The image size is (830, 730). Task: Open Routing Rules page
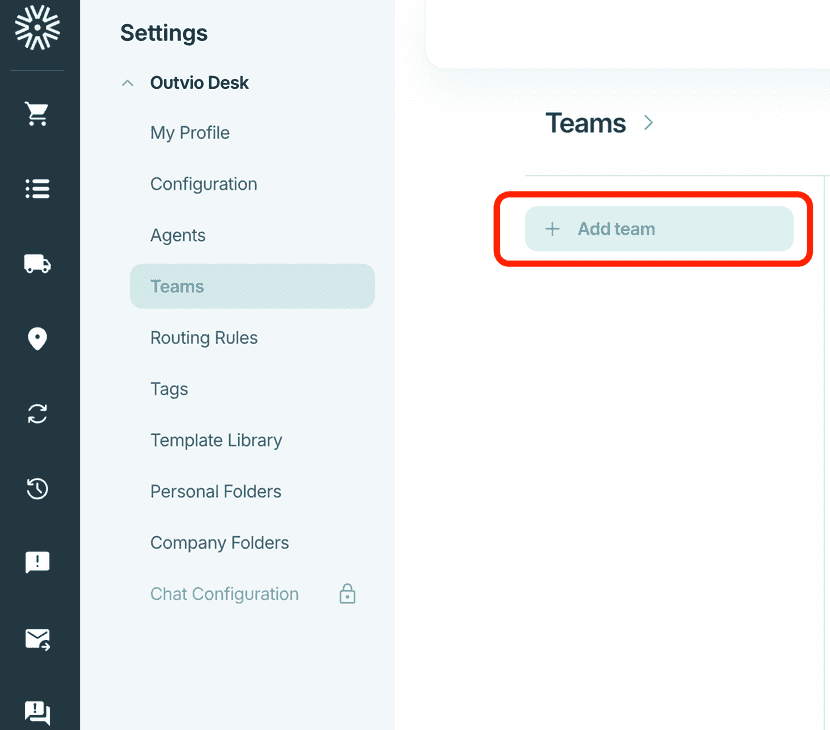coord(204,338)
